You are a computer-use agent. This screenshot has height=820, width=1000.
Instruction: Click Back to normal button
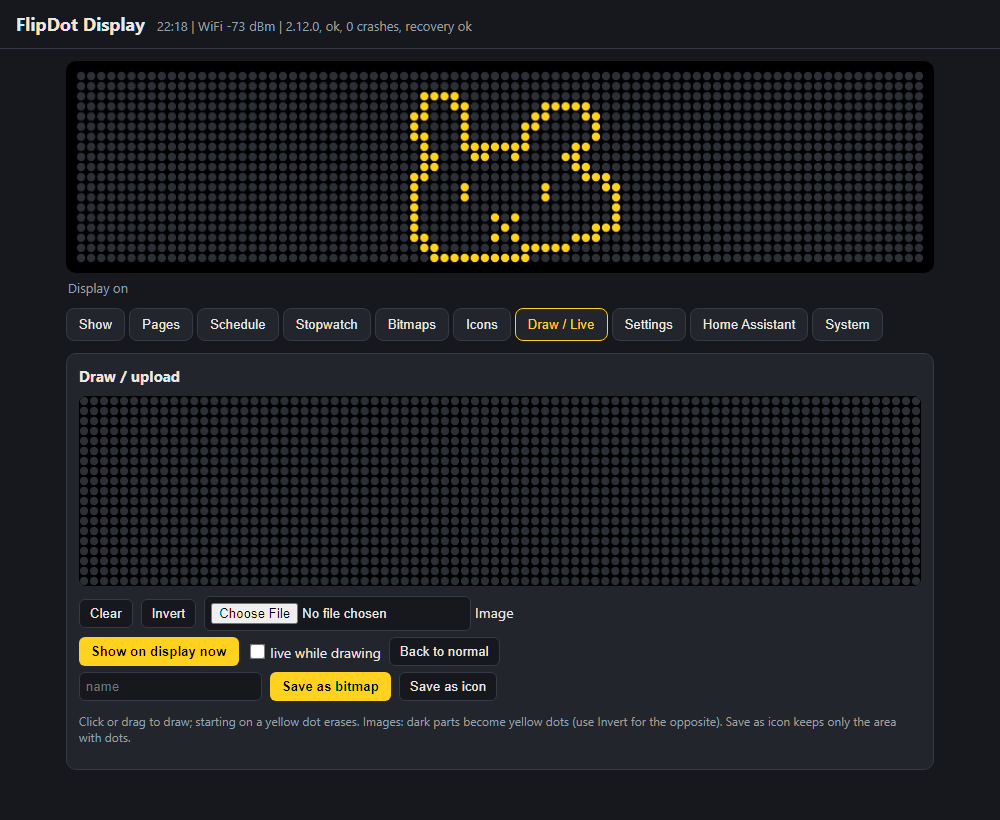click(x=444, y=652)
